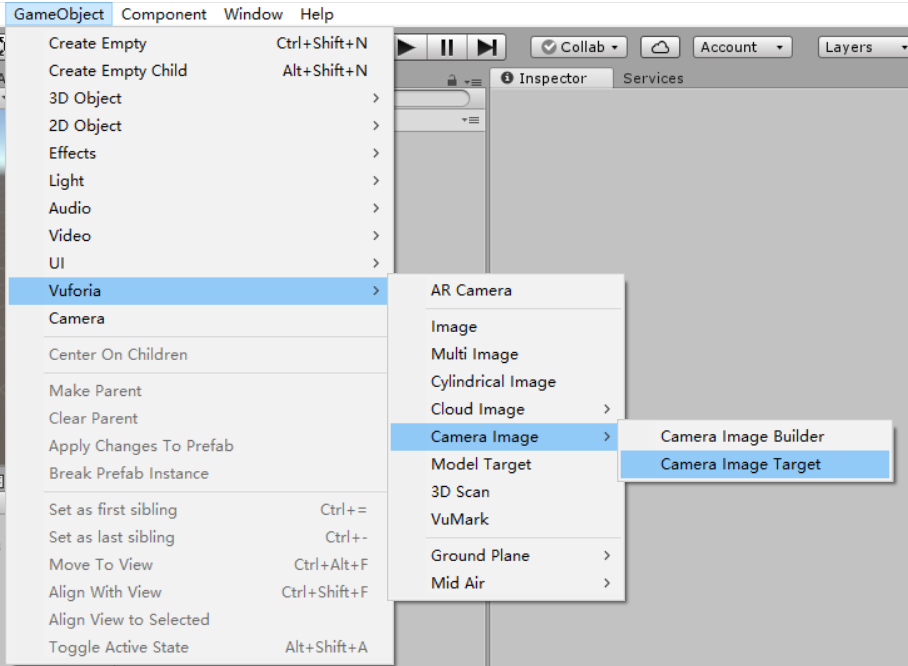Open the Layers dropdown

863,47
